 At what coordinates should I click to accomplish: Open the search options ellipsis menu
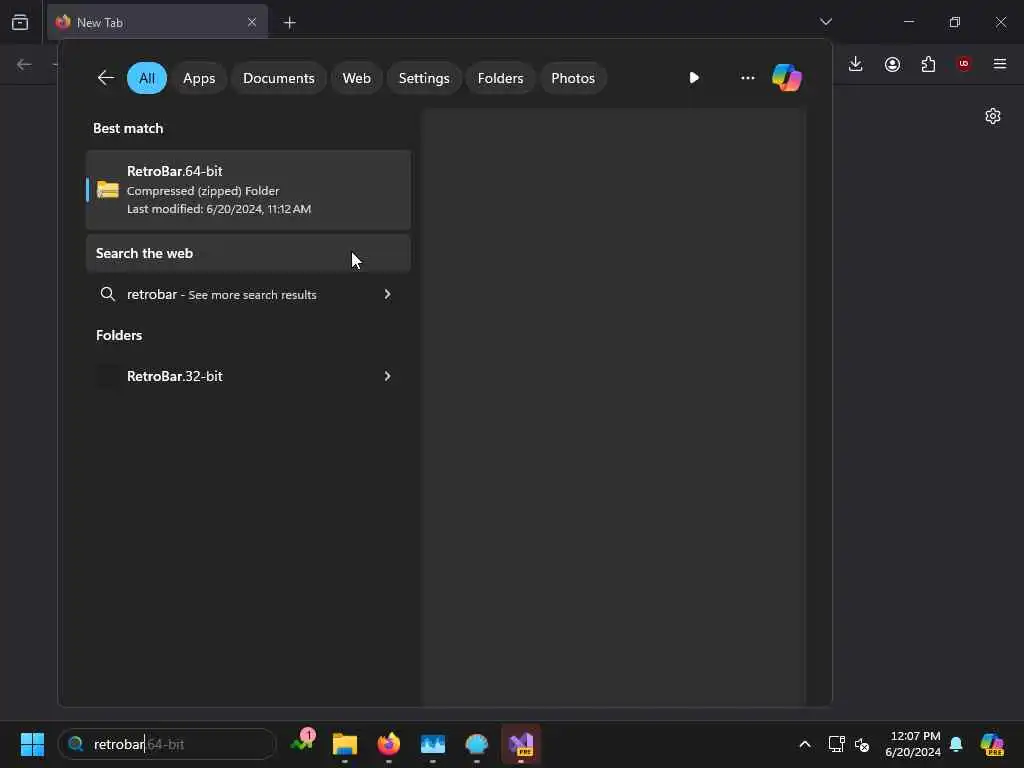(x=748, y=78)
